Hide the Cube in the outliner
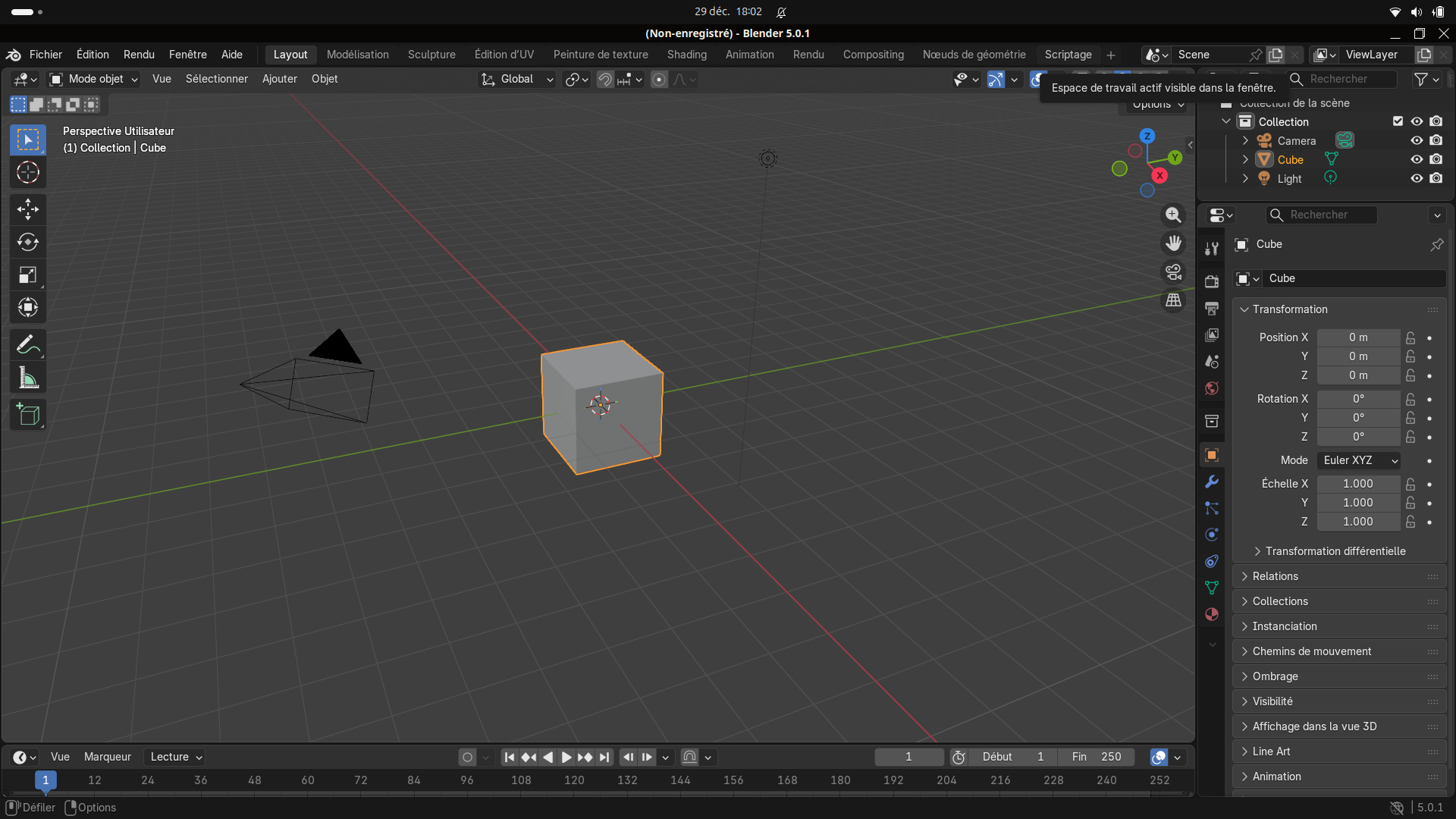This screenshot has width=1456, height=819. (1416, 159)
